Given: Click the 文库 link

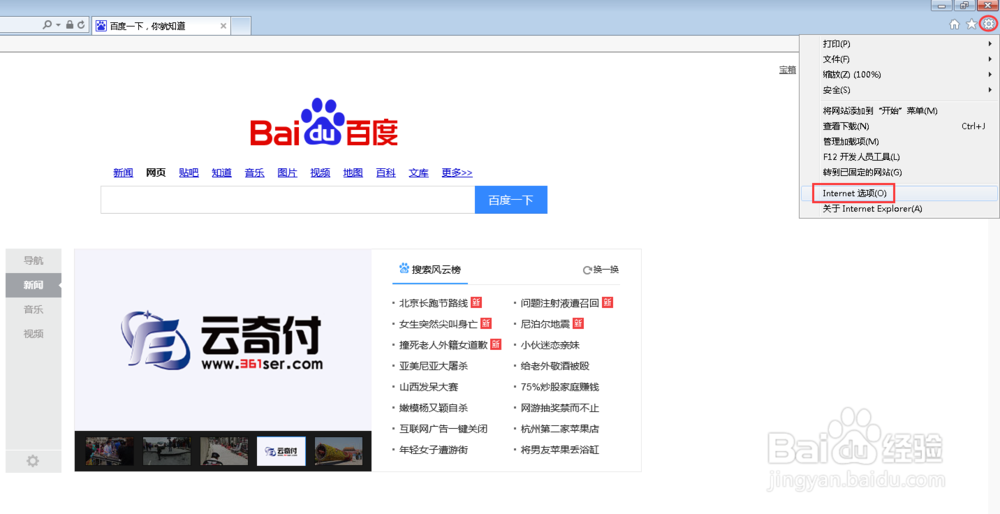Looking at the screenshot, I should pos(418,173).
